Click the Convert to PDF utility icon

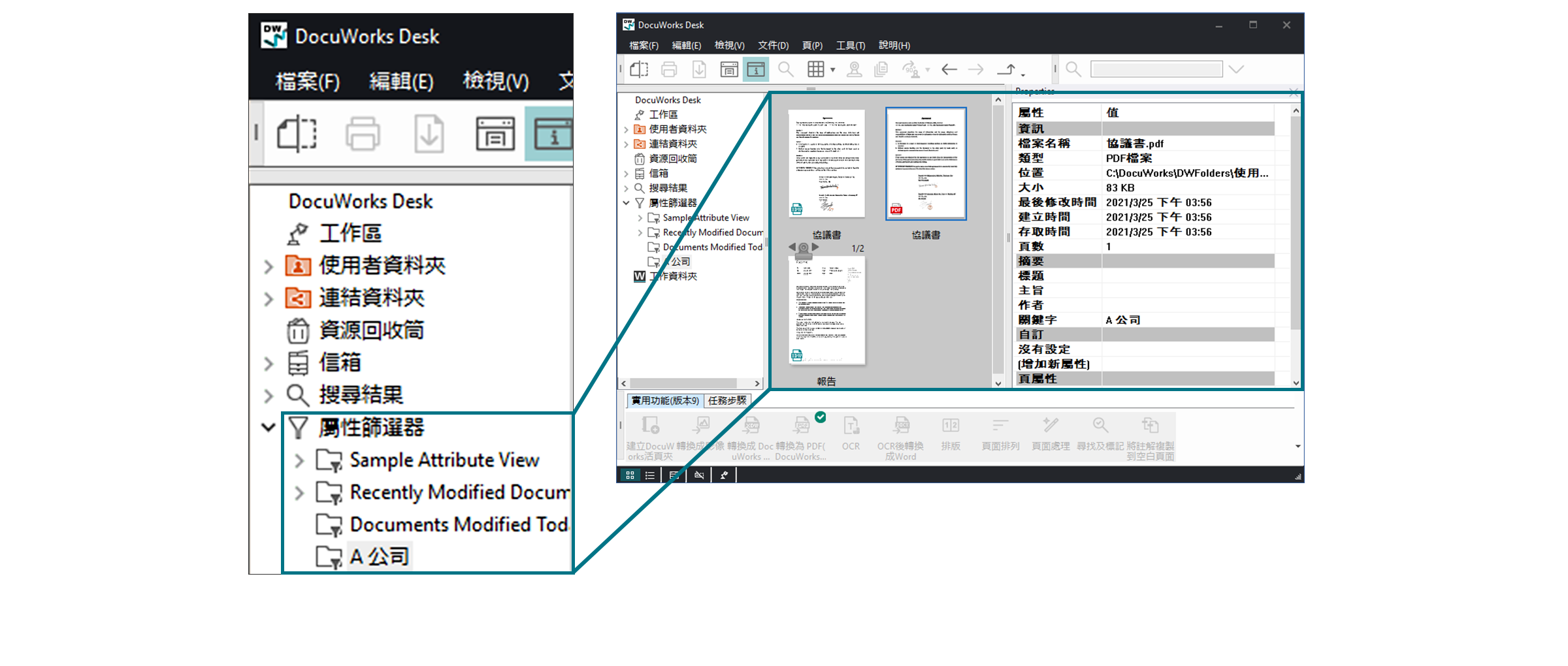(802, 427)
